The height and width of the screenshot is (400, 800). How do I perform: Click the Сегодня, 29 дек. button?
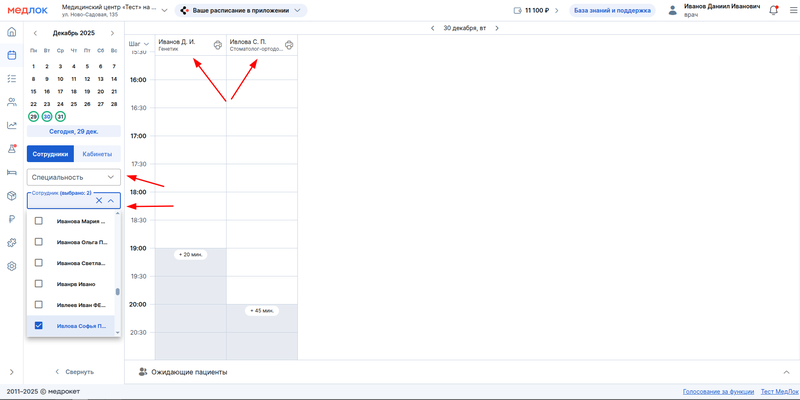(74, 131)
